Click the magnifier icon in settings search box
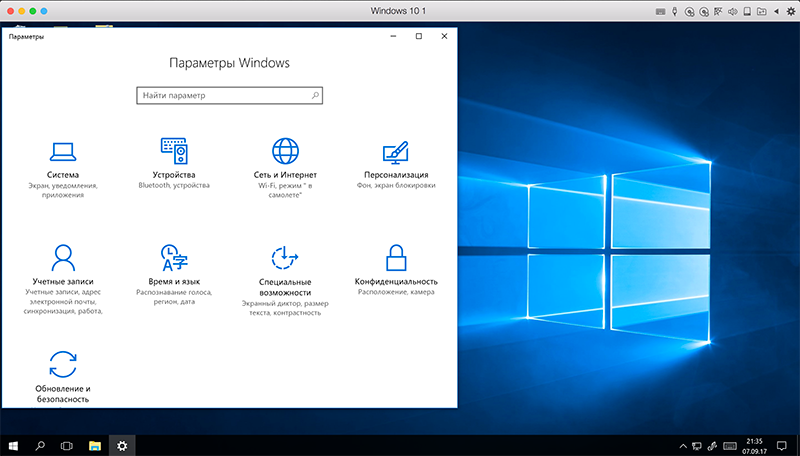Viewport: 800px width, 456px height. 315,96
